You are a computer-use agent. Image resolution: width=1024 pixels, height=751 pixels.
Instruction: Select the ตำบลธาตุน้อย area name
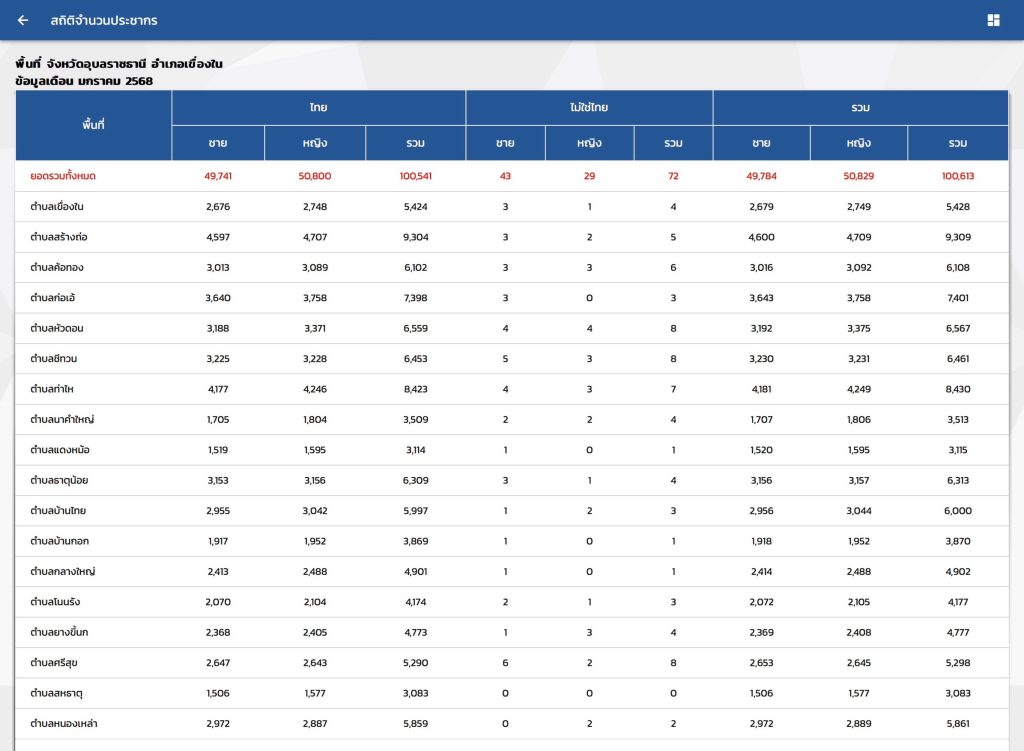59,481
